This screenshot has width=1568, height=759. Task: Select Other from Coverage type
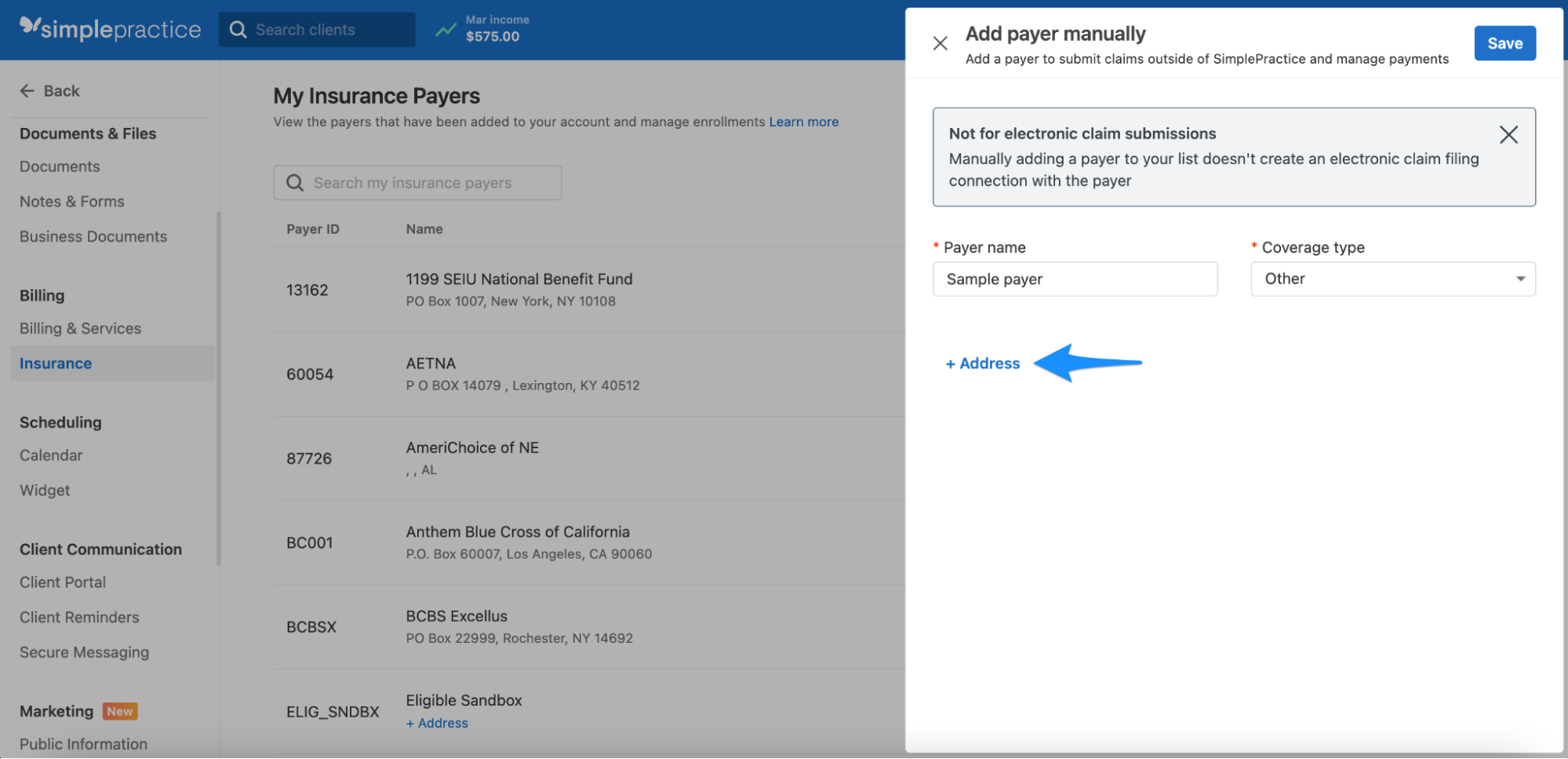[1392, 279]
